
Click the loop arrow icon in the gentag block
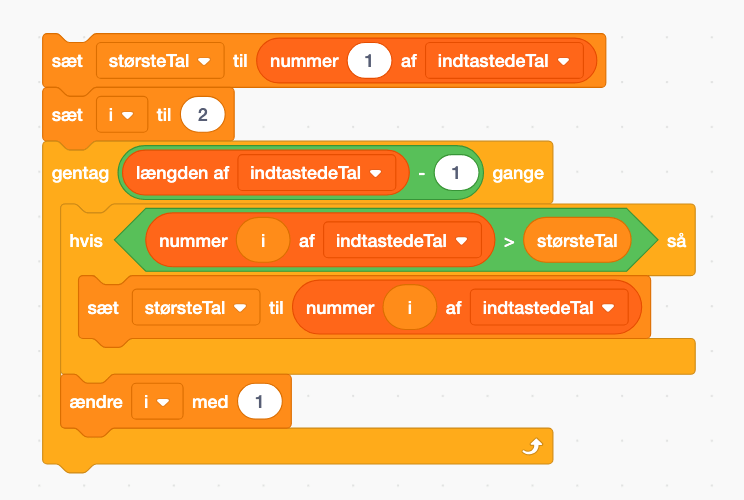(531, 447)
